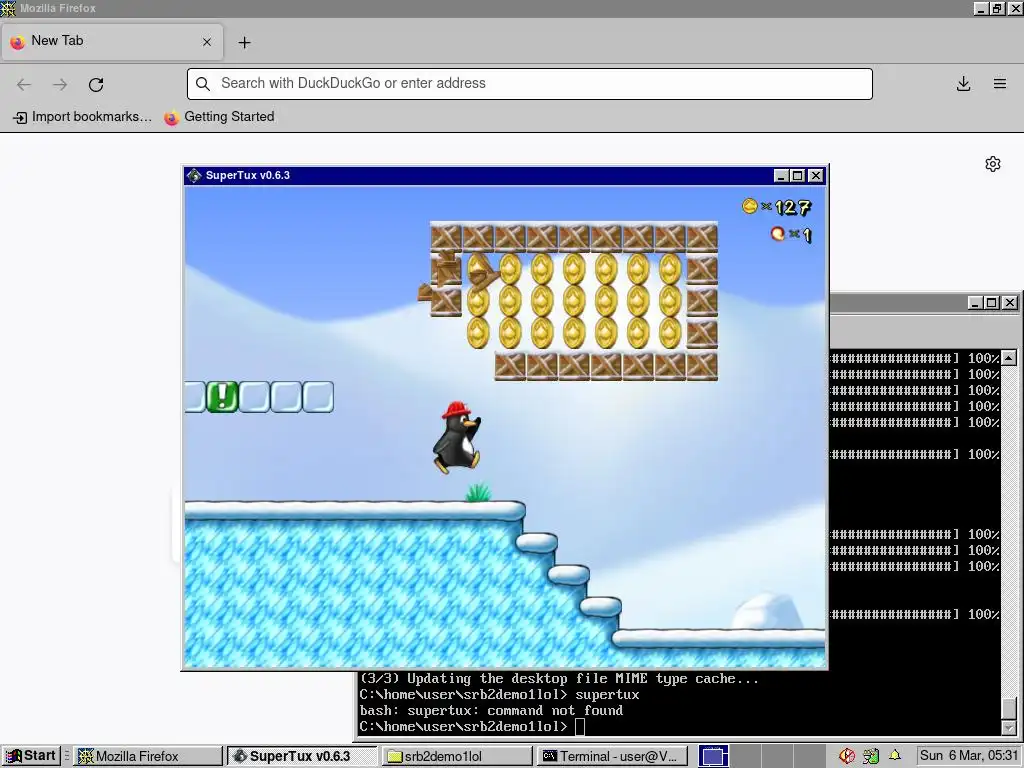Select SuperTux v0.6.3 taskbar entry
This screenshot has width=1024, height=768.
click(x=302, y=756)
